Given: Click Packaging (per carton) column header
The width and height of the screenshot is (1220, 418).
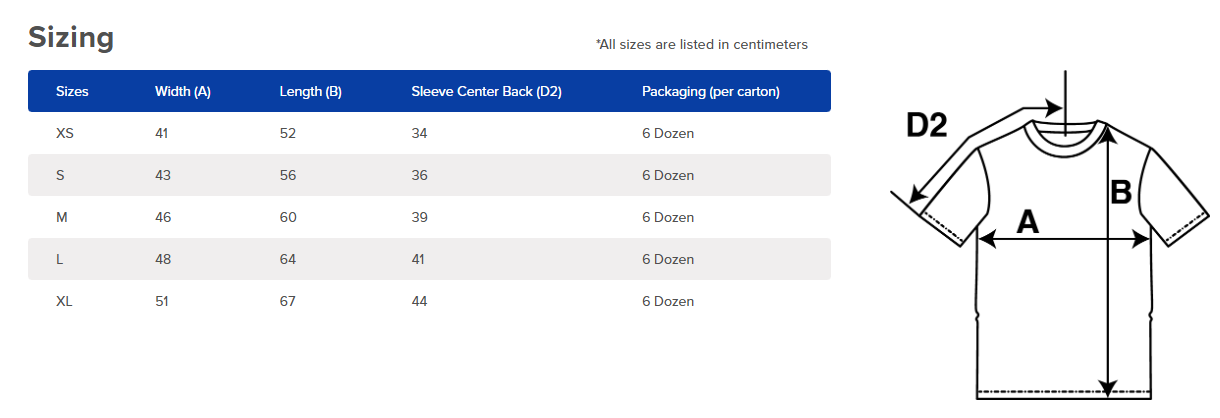Looking at the screenshot, I should [710, 91].
